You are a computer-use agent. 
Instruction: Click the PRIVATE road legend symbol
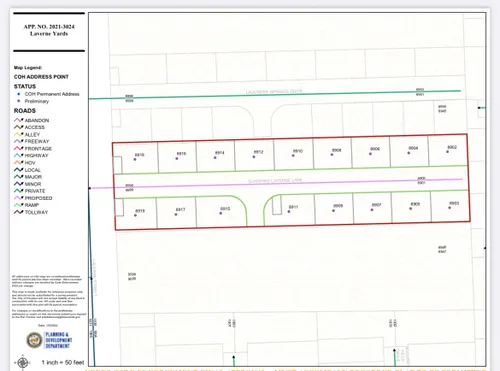(x=19, y=191)
